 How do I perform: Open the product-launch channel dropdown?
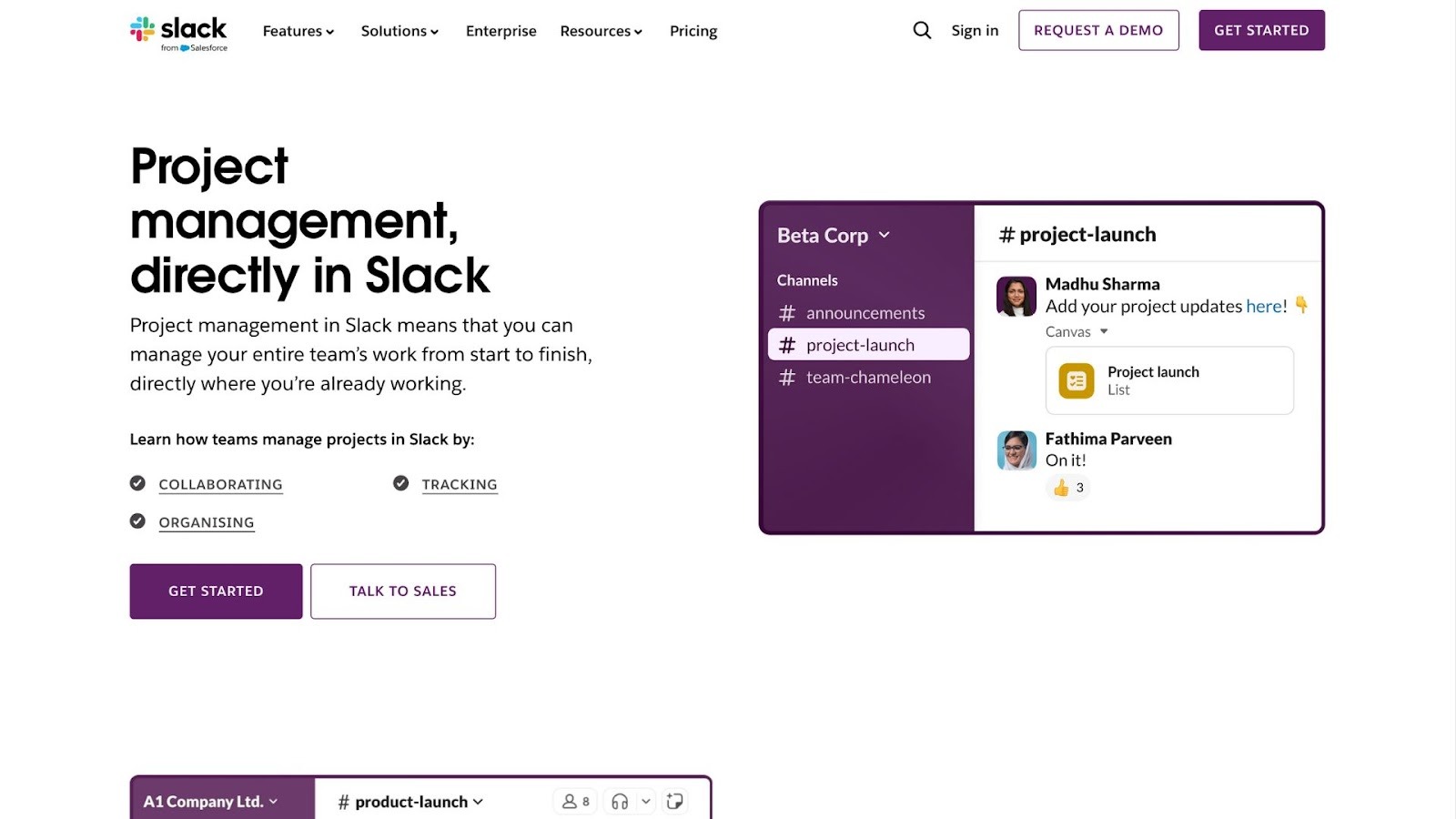point(480,802)
